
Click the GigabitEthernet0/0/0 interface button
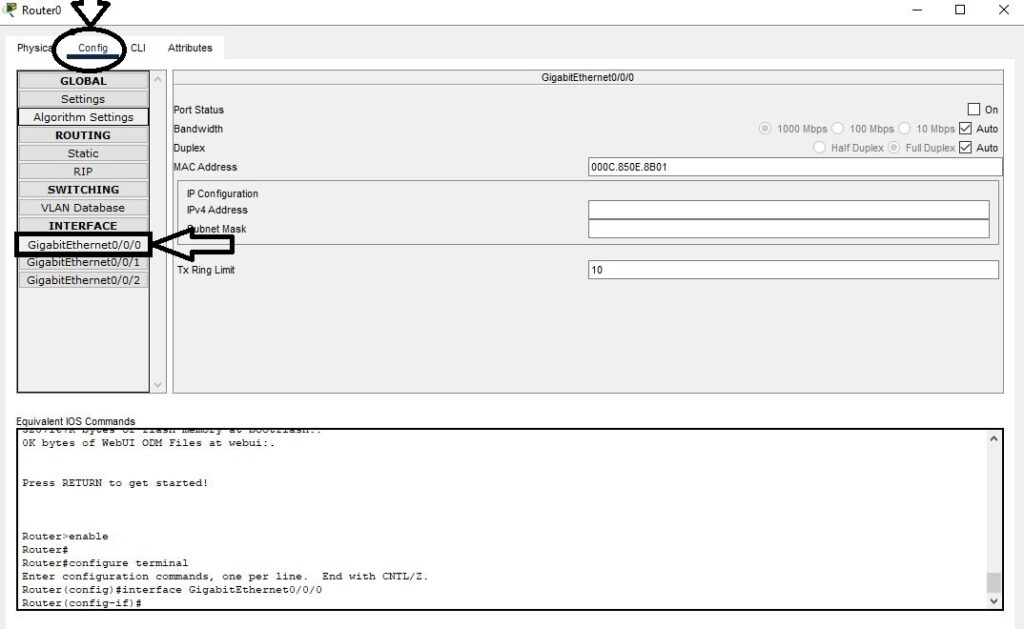(x=83, y=243)
